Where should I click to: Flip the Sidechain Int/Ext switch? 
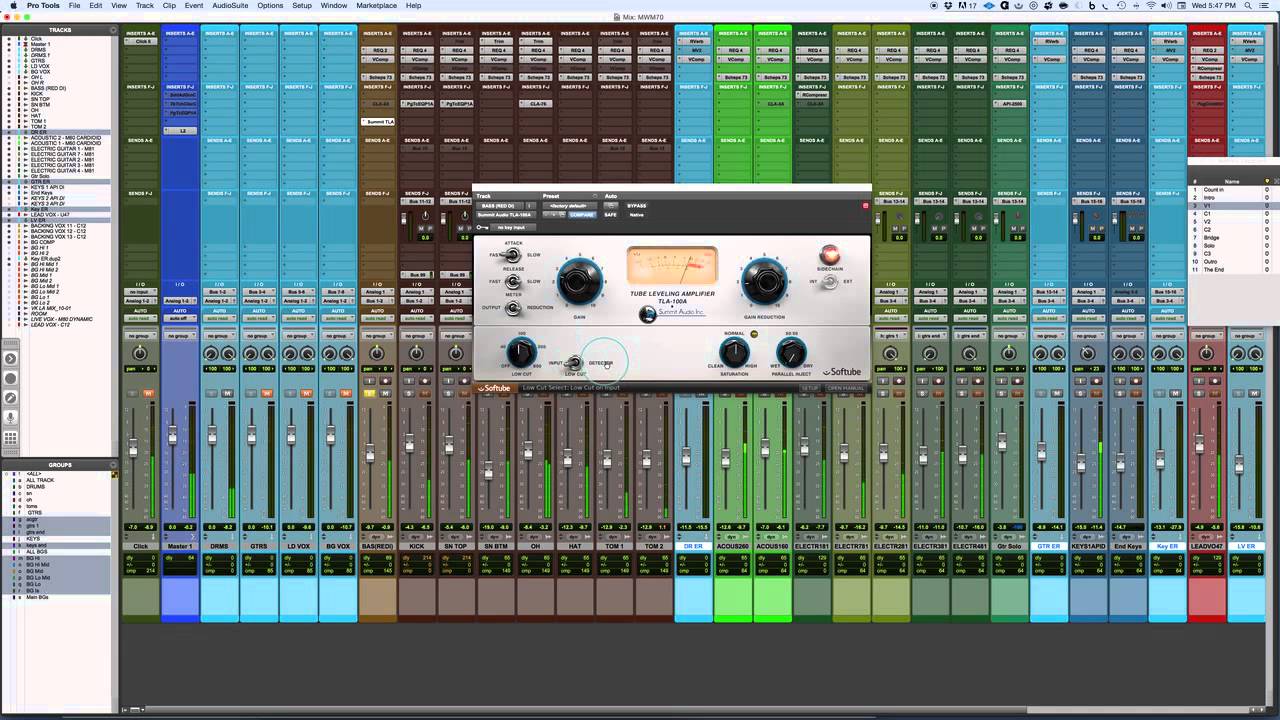[829, 281]
